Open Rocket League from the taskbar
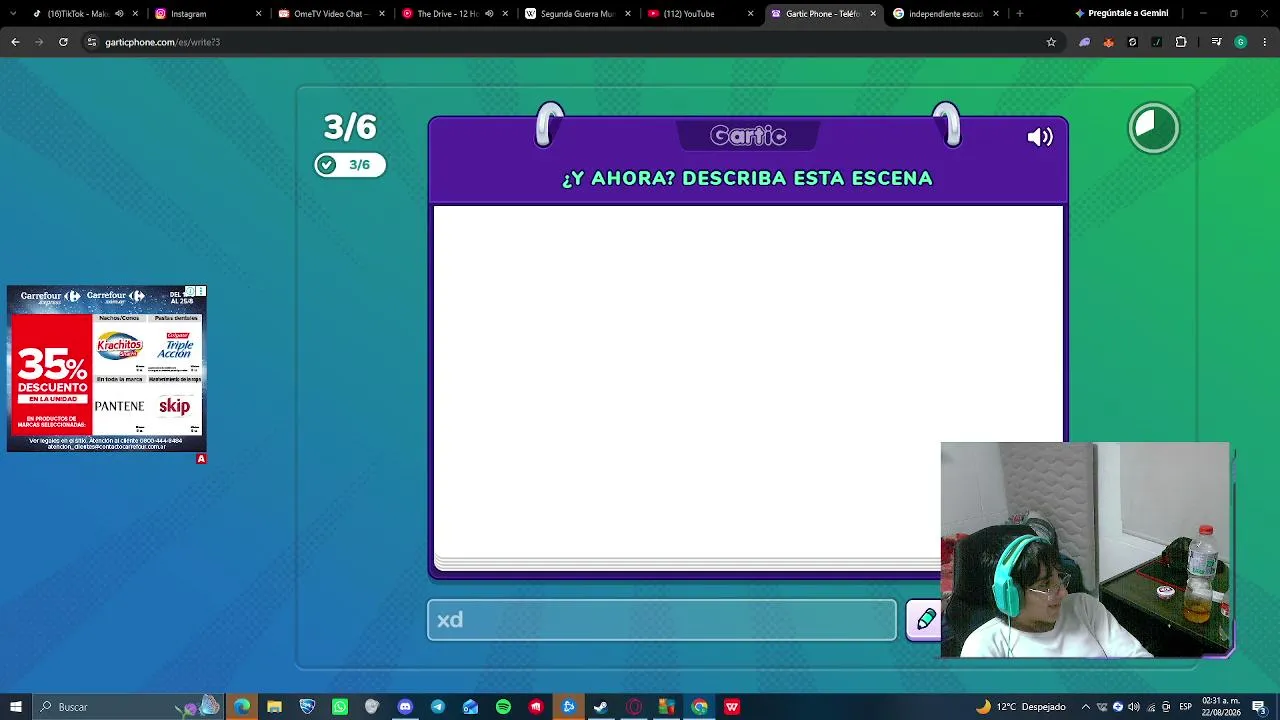 307,707
